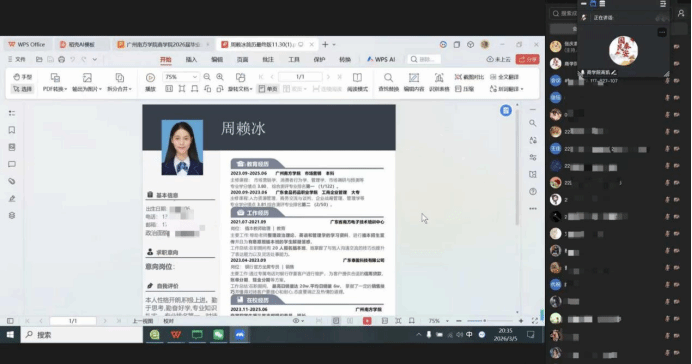Open the WPS AI tab
Image resolution: width=692 pixels, height=364 pixels.
(381, 60)
